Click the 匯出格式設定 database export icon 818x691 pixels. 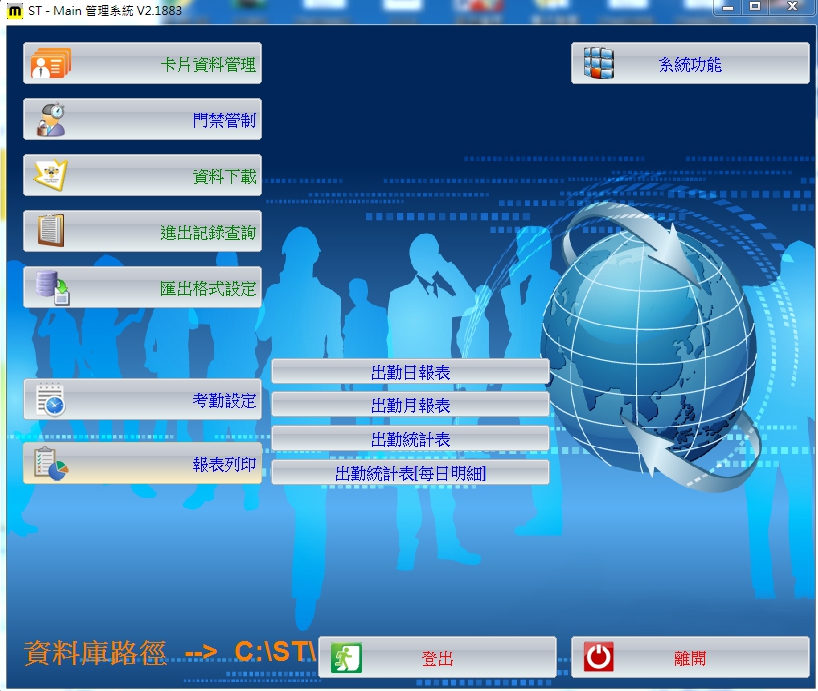click(50, 288)
